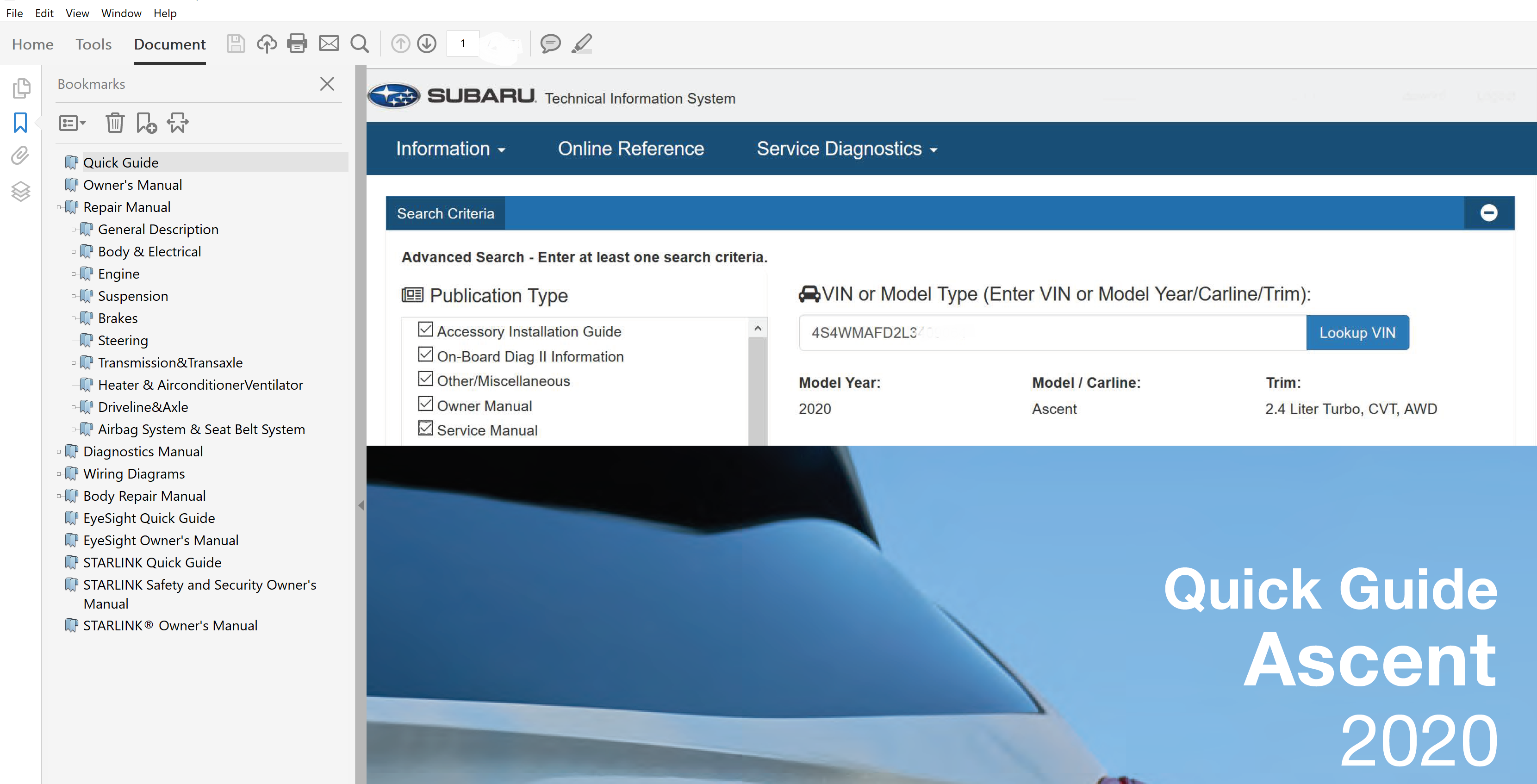Click the VIN input field

[1052, 333]
